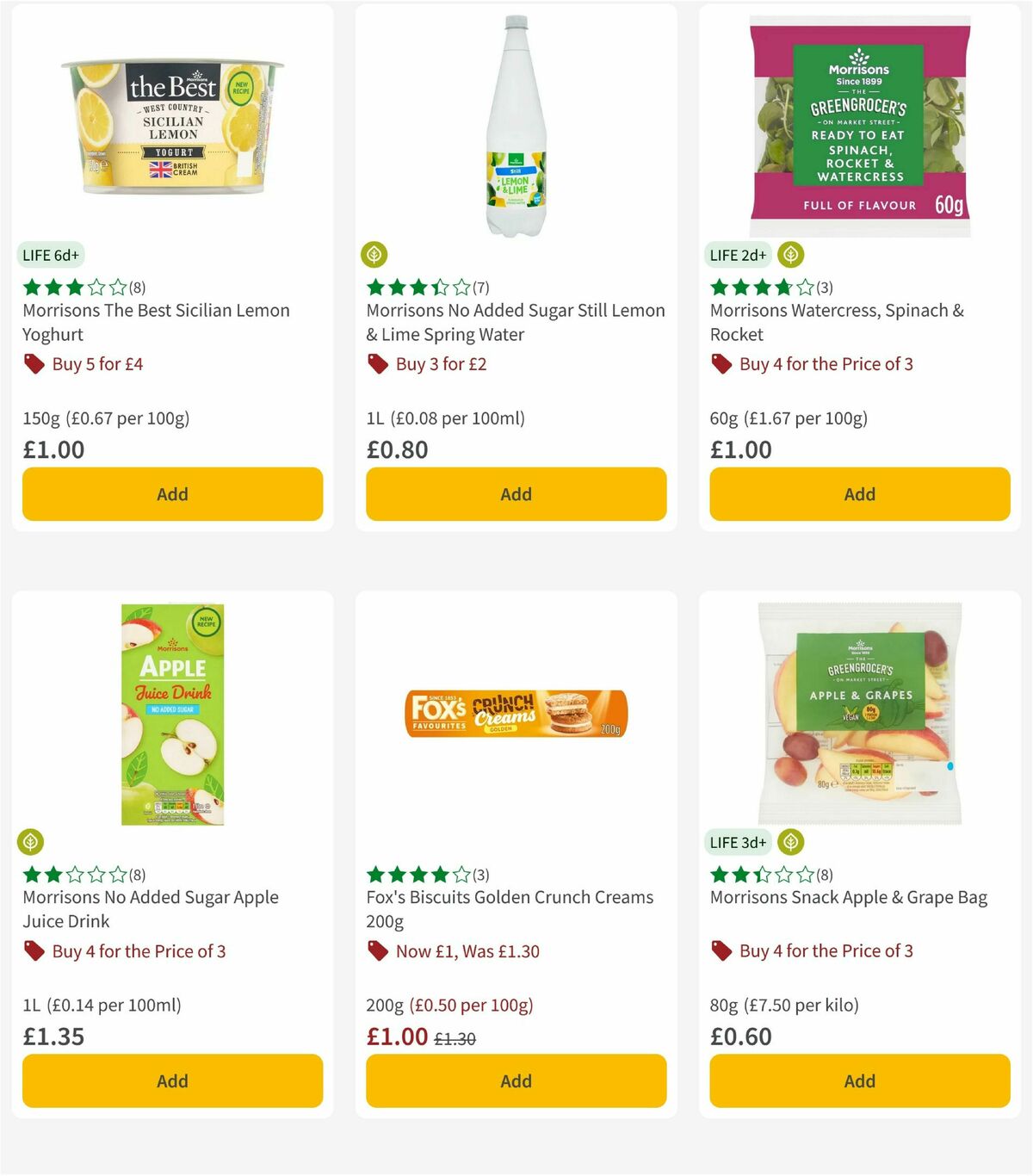The height and width of the screenshot is (1176, 1033).
Task: Click the red tag icon on Watercress, Spinach & Rocket
Action: click(x=719, y=364)
